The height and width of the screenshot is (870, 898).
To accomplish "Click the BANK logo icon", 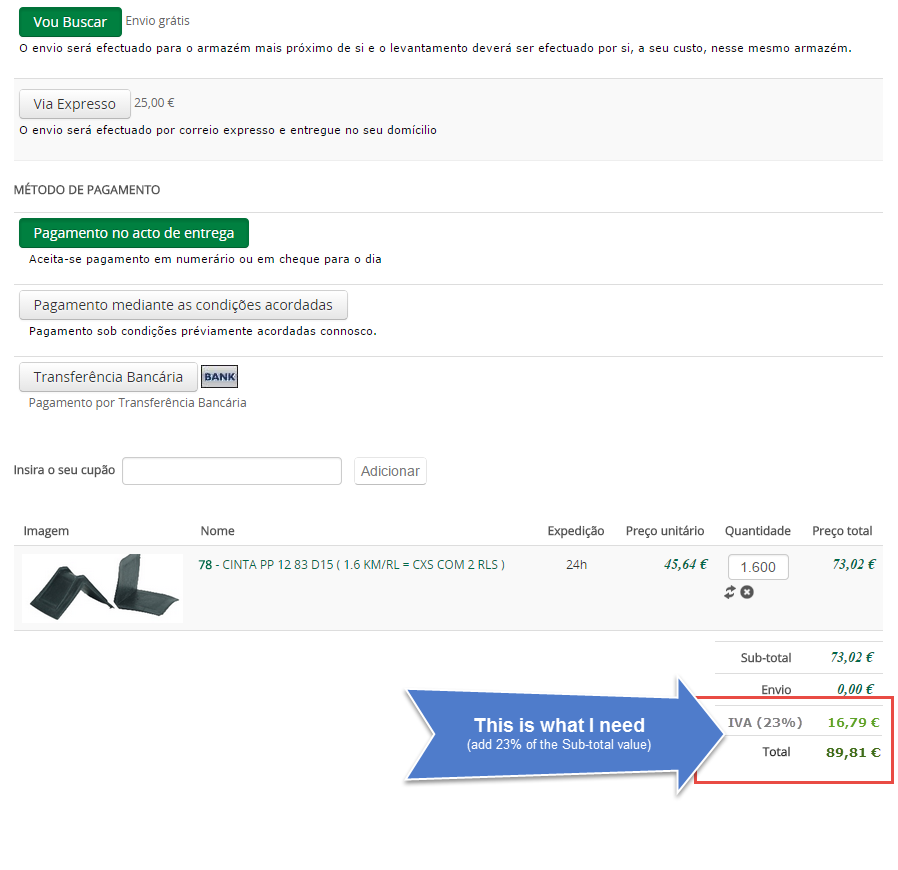I will coord(219,377).
